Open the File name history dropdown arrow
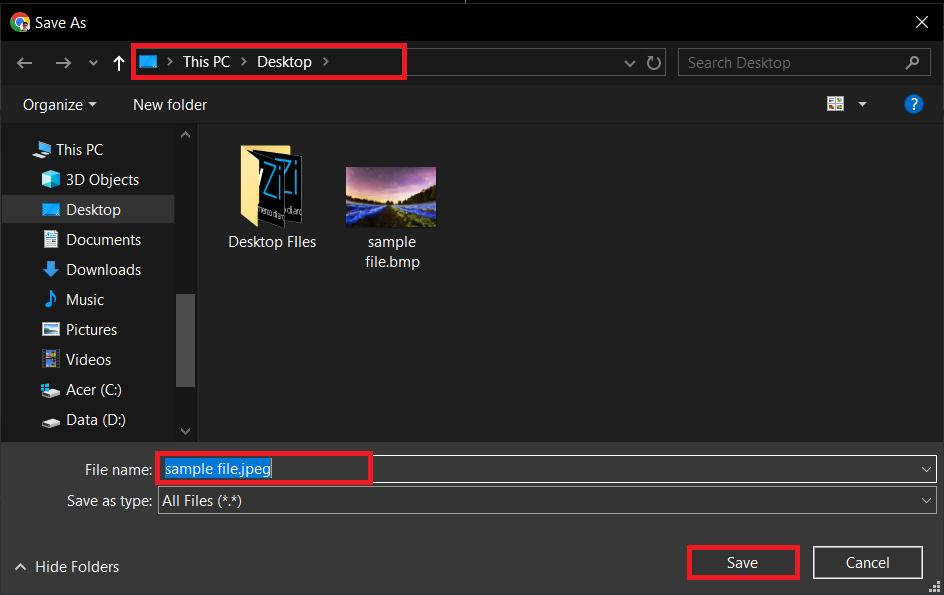944x595 pixels. coord(927,468)
